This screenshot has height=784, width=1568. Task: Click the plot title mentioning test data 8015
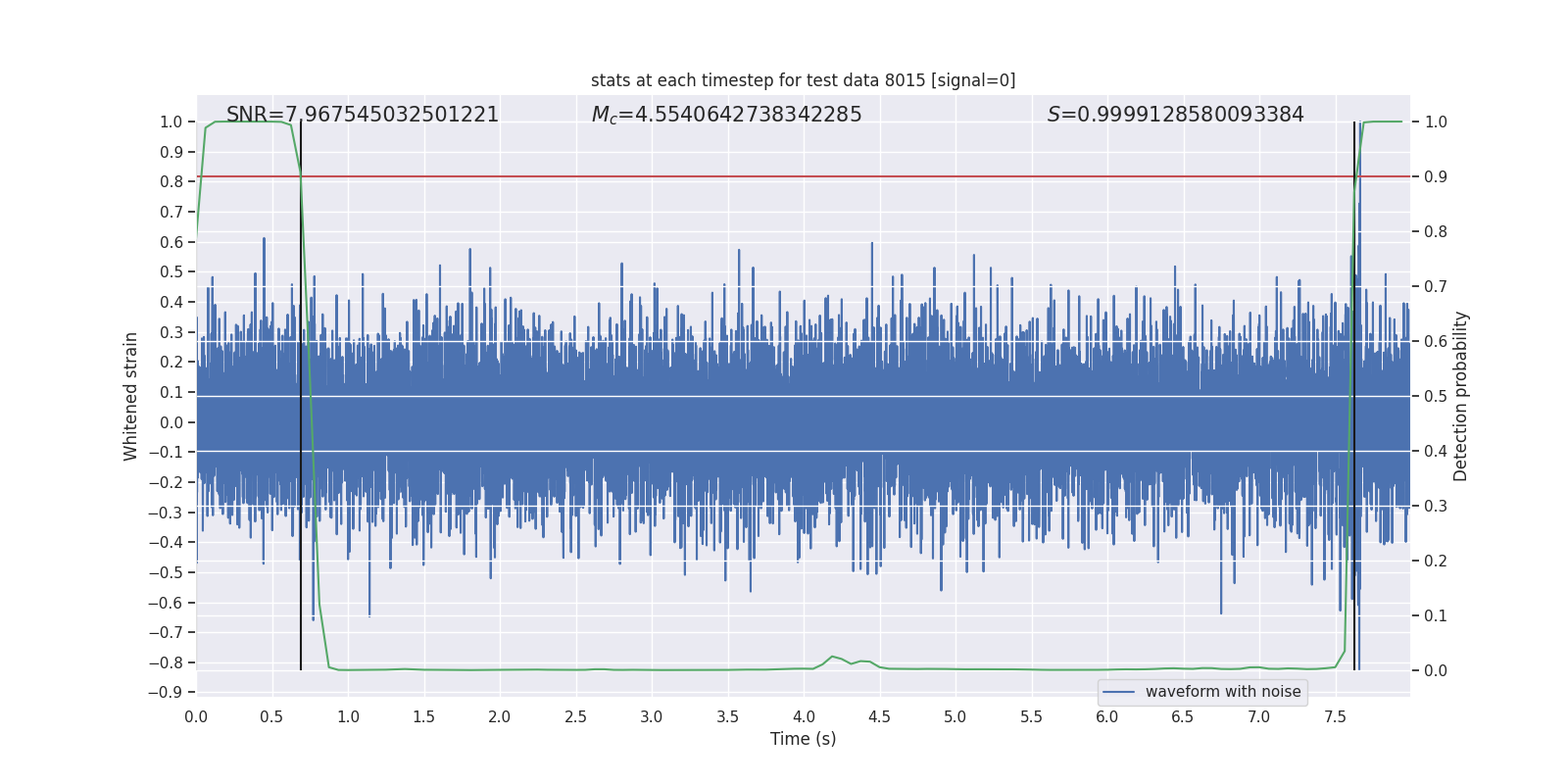(803, 80)
